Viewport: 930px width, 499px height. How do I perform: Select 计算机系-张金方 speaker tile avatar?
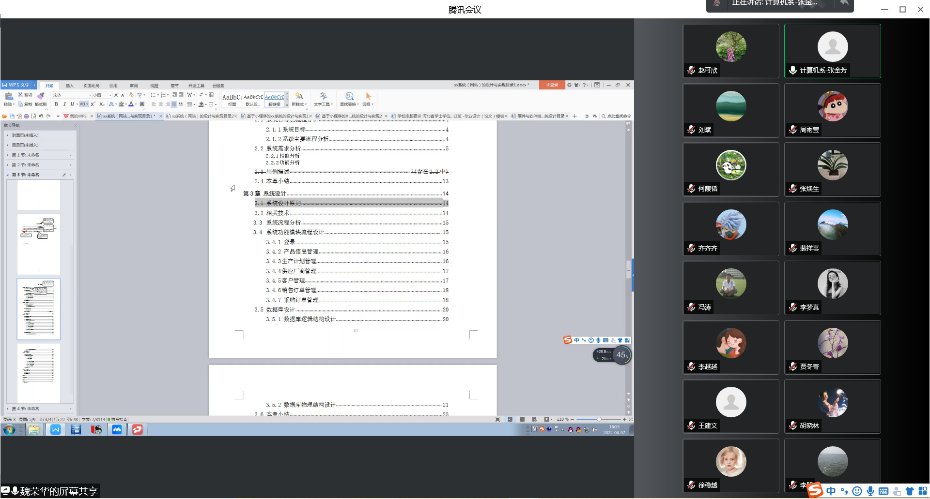(833, 46)
